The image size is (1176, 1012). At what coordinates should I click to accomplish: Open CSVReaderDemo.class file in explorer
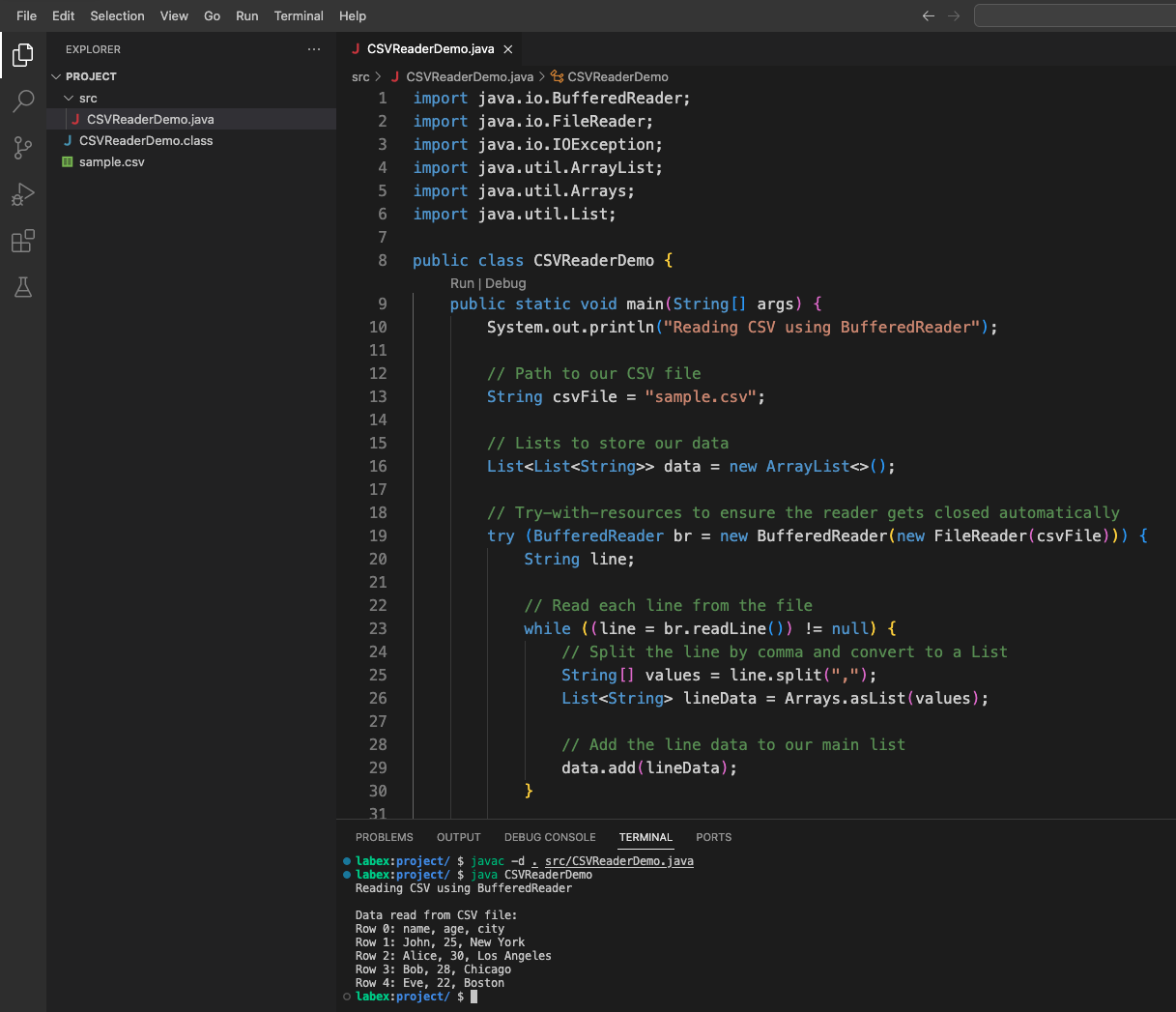point(146,141)
